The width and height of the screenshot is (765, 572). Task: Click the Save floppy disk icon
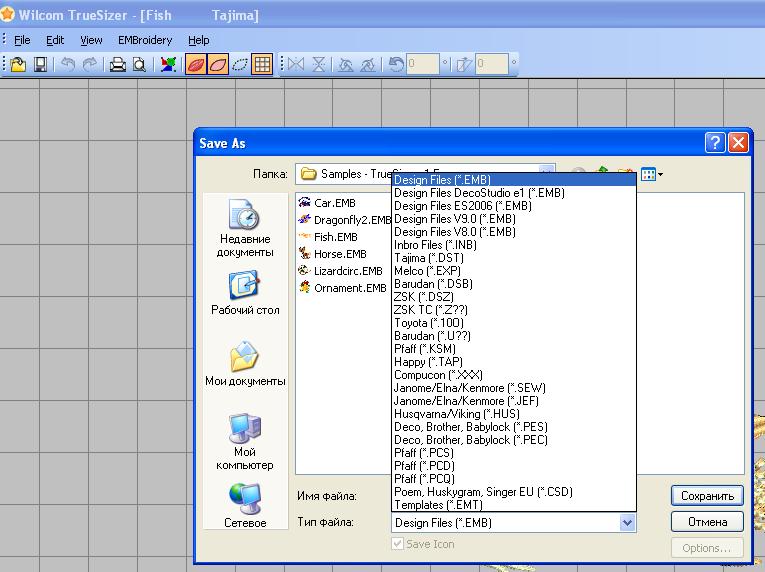click(x=41, y=65)
